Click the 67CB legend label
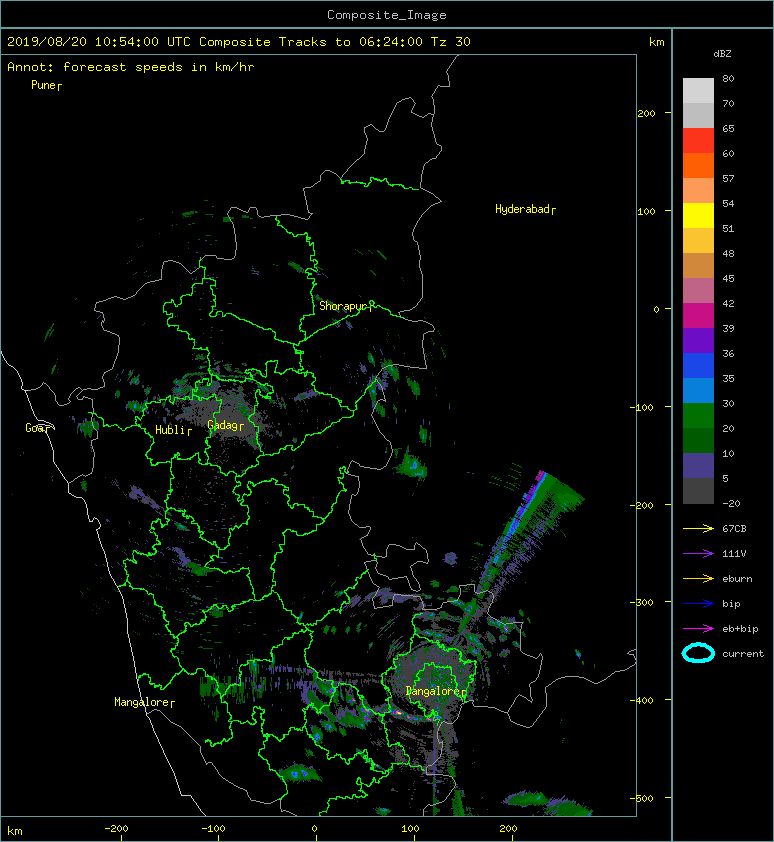The image size is (774, 842). coord(734,529)
